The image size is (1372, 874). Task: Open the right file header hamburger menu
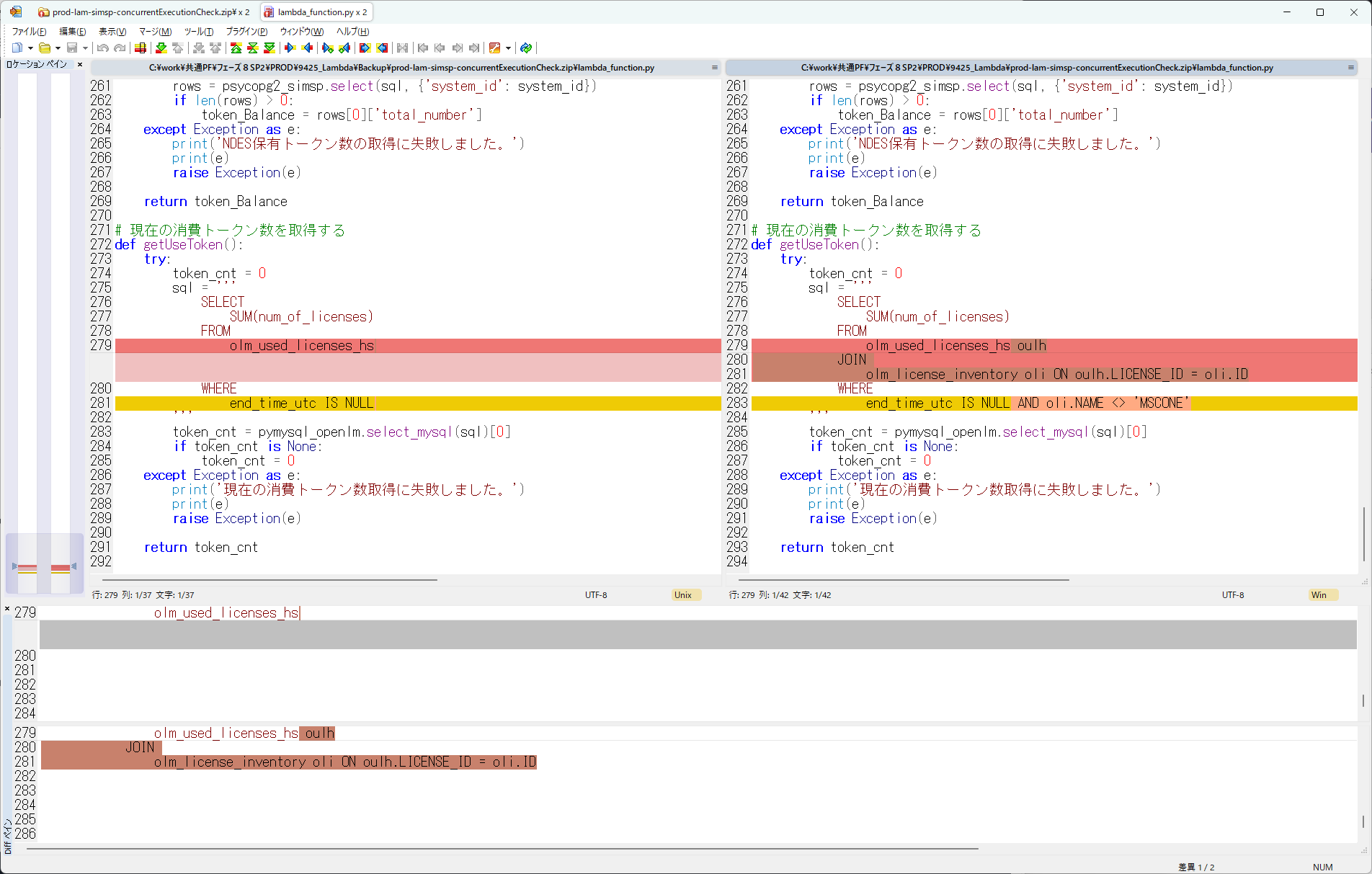(1351, 68)
